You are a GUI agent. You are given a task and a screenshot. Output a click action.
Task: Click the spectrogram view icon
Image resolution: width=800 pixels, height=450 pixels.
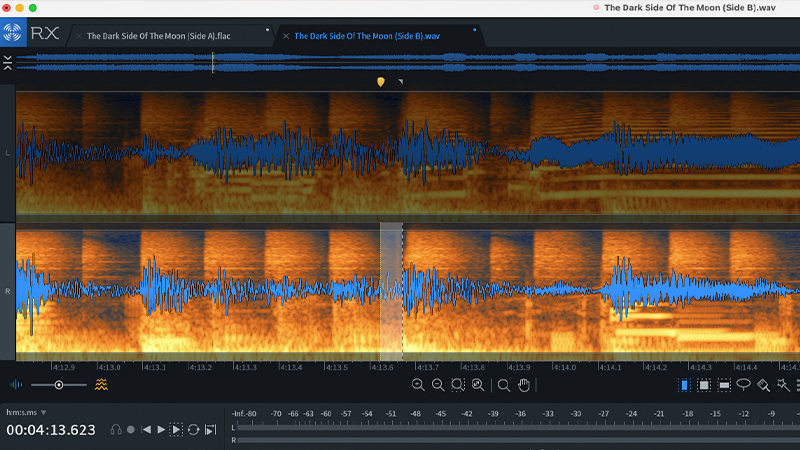coord(101,385)
